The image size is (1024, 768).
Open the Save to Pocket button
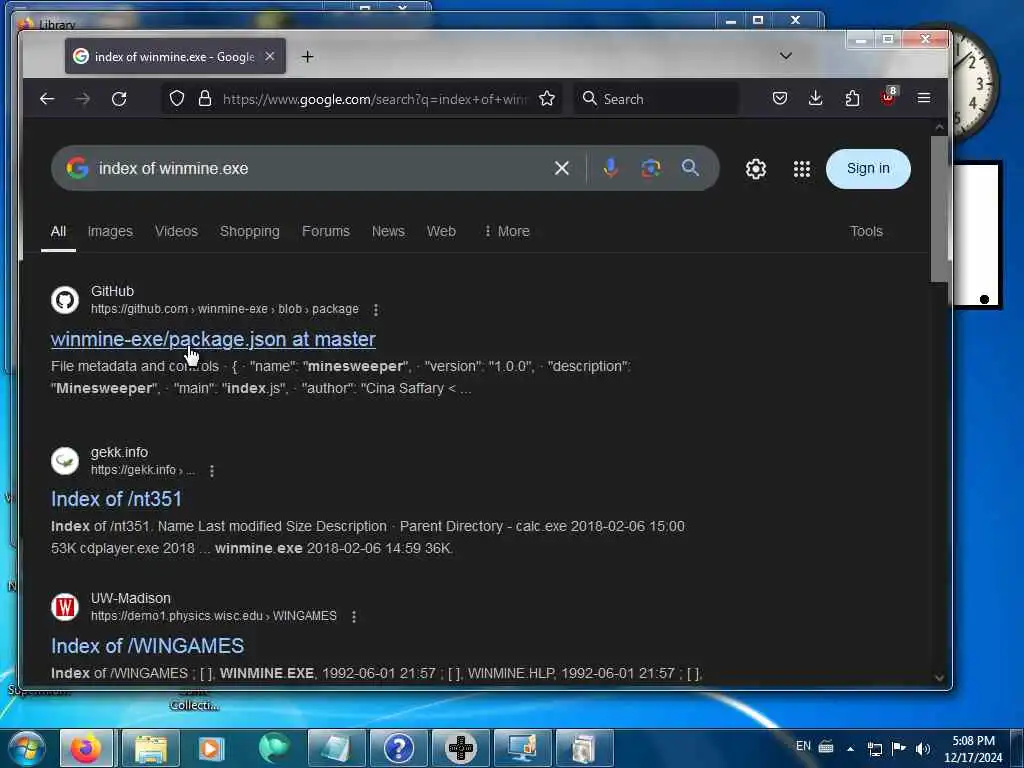779,99
